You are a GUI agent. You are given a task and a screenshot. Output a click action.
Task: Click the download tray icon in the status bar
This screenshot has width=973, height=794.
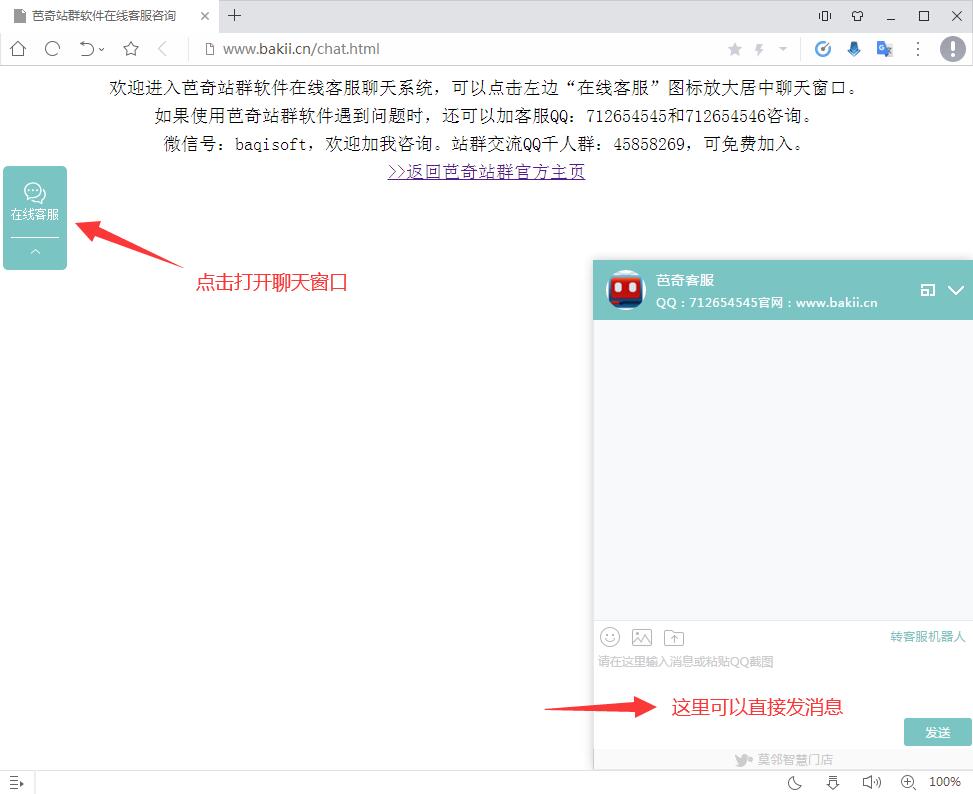click(833, 783)
